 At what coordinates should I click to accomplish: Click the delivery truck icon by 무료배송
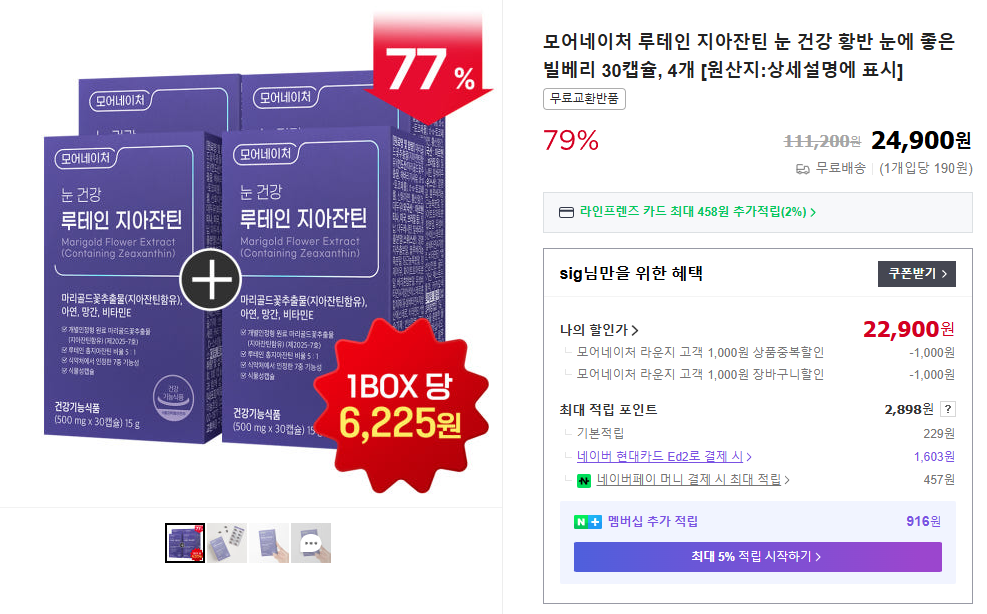[803, 169]
